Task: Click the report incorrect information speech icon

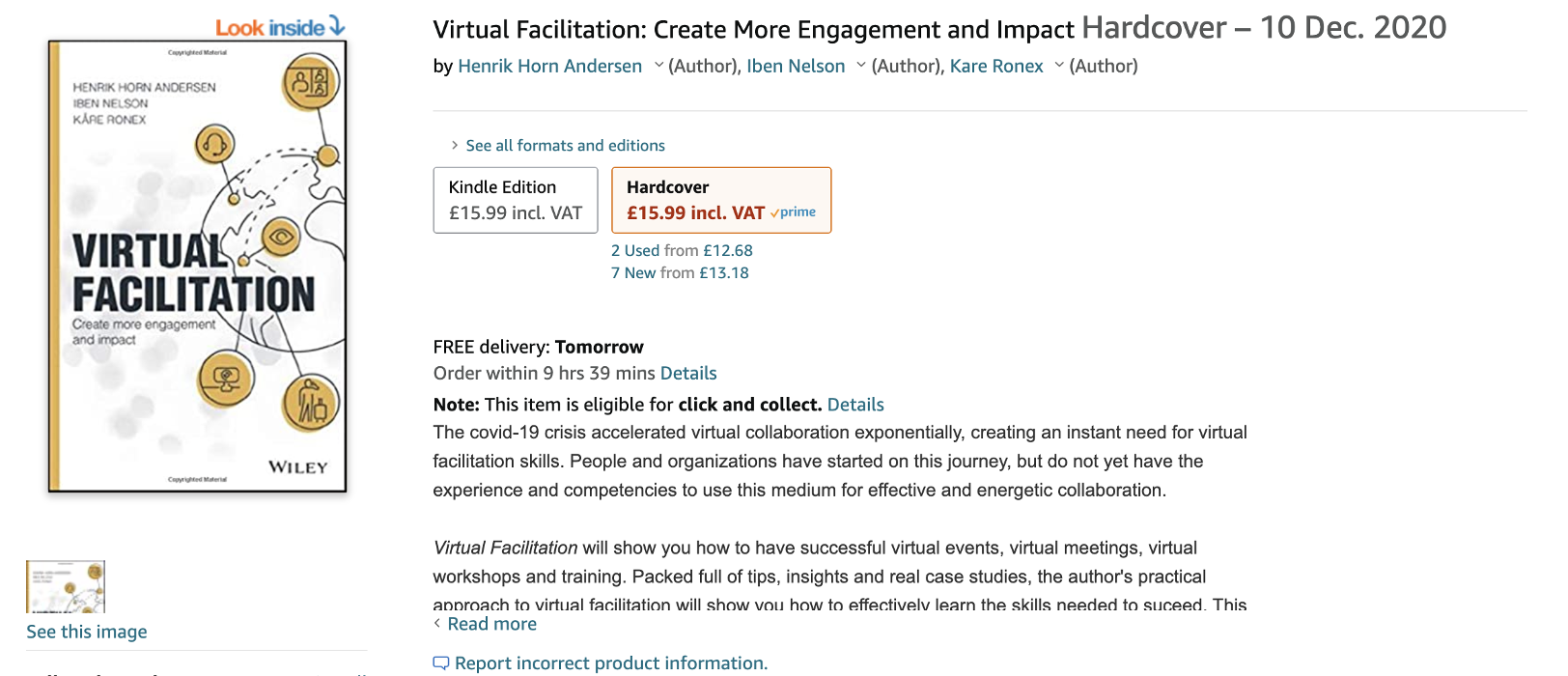Action: pos(440,663)
